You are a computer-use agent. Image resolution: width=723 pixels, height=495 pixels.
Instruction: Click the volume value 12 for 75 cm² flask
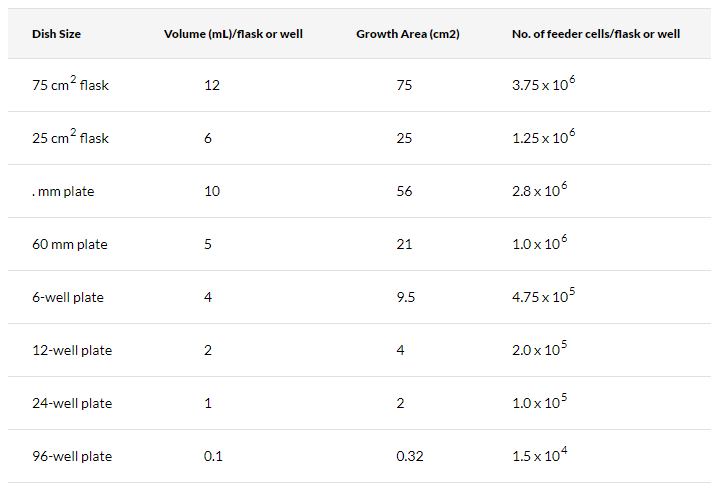pos(211,85)
